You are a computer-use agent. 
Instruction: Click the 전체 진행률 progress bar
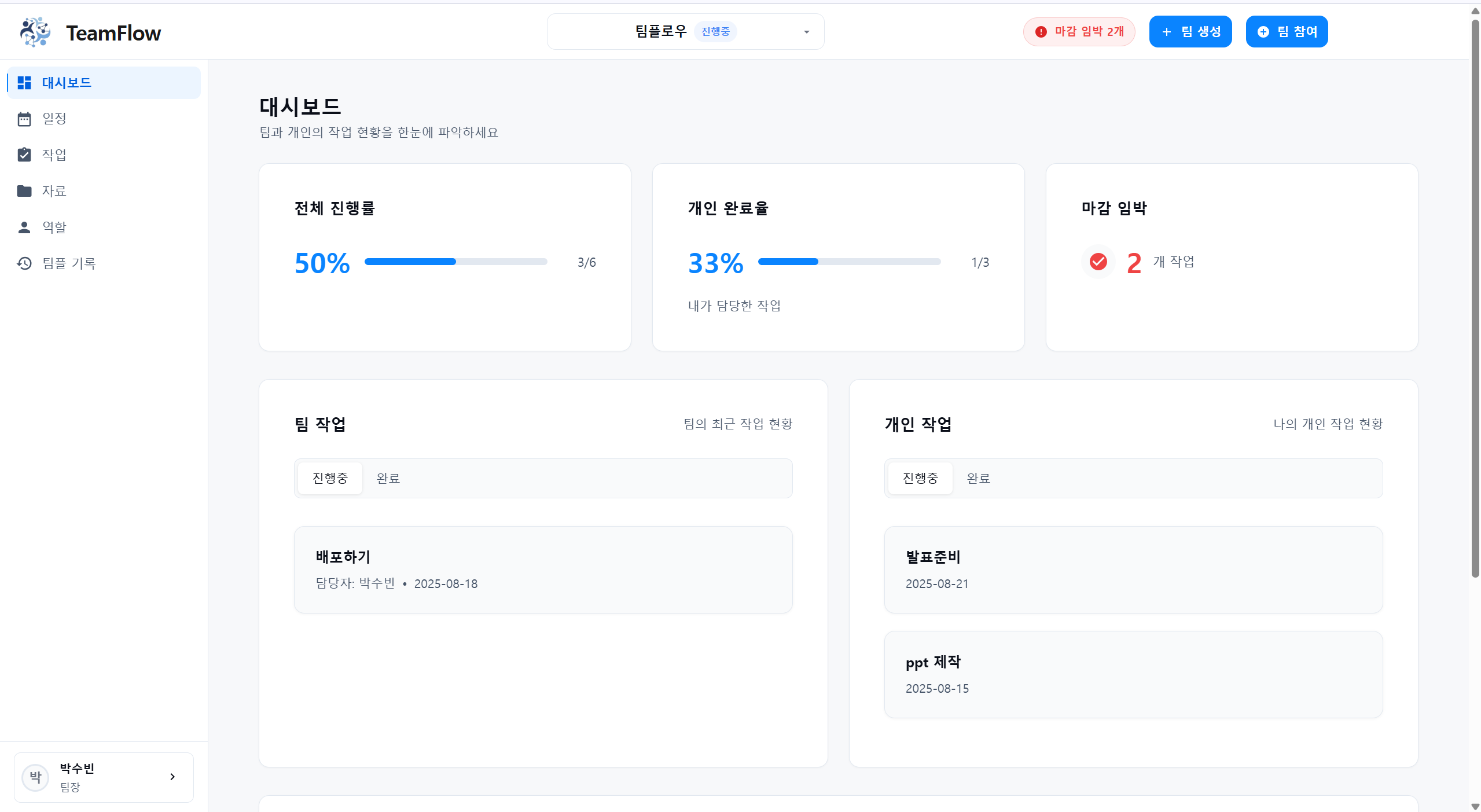pyautogui.click(x=455, y=262)
